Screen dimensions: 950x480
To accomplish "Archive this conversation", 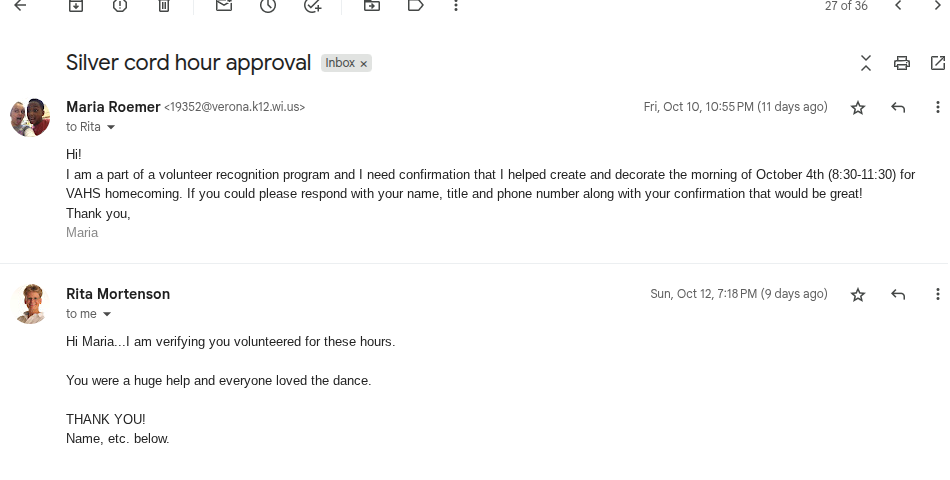I will 76,6.
